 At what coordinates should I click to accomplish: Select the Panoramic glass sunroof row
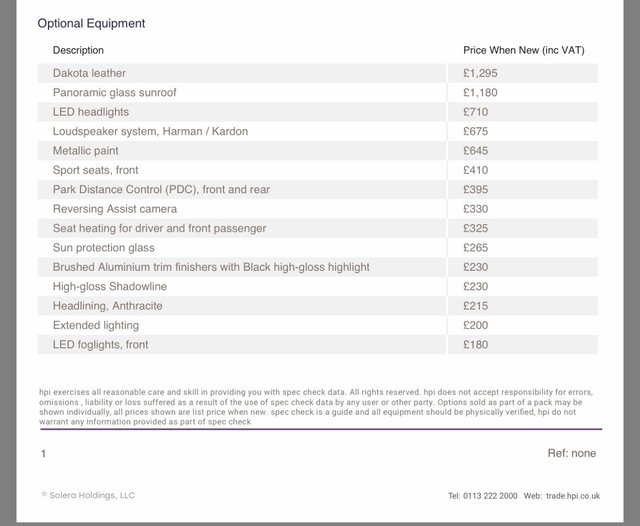[x=114, y=93]
